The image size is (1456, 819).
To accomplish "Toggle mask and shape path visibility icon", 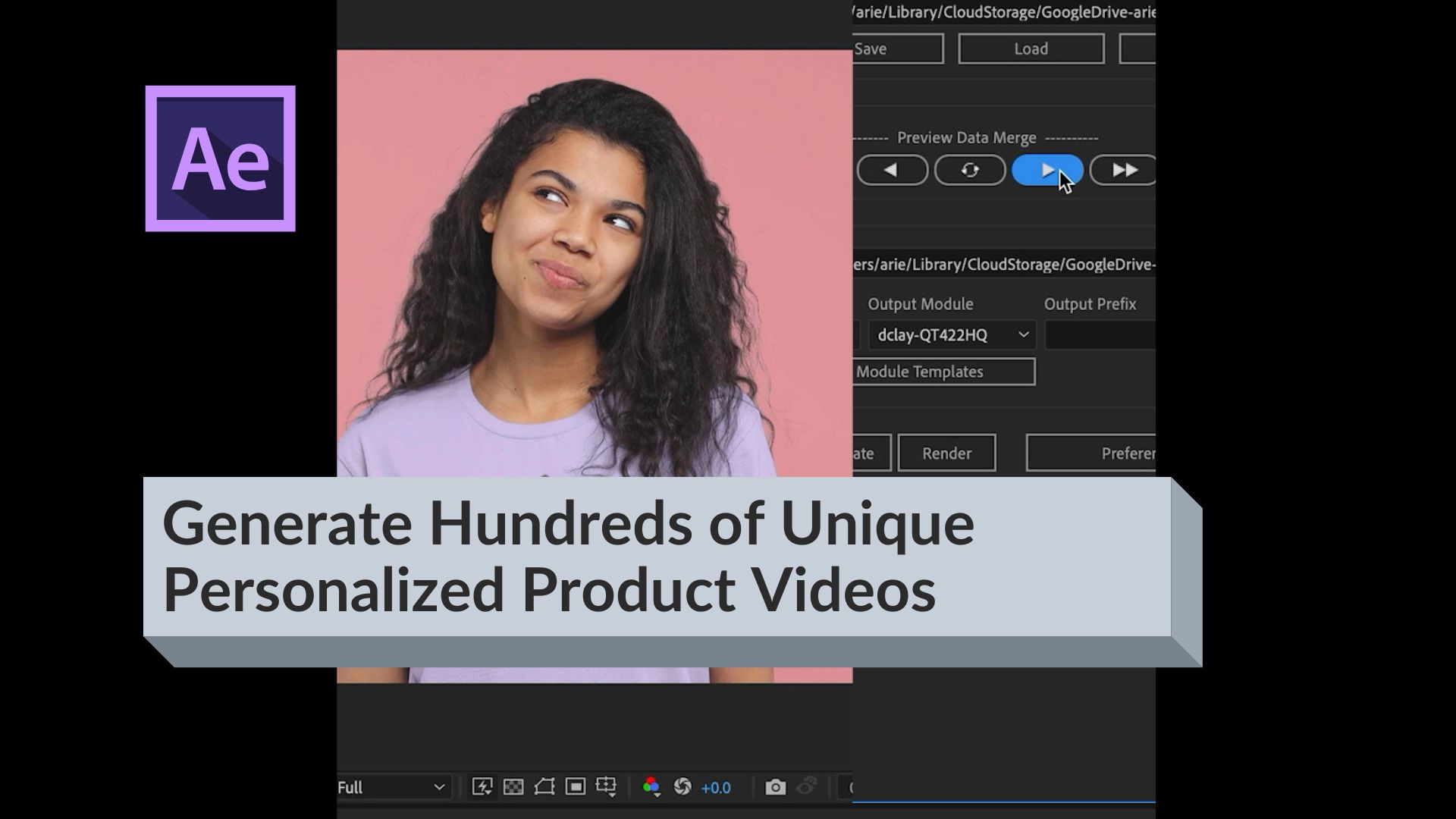I will (544, 787).
